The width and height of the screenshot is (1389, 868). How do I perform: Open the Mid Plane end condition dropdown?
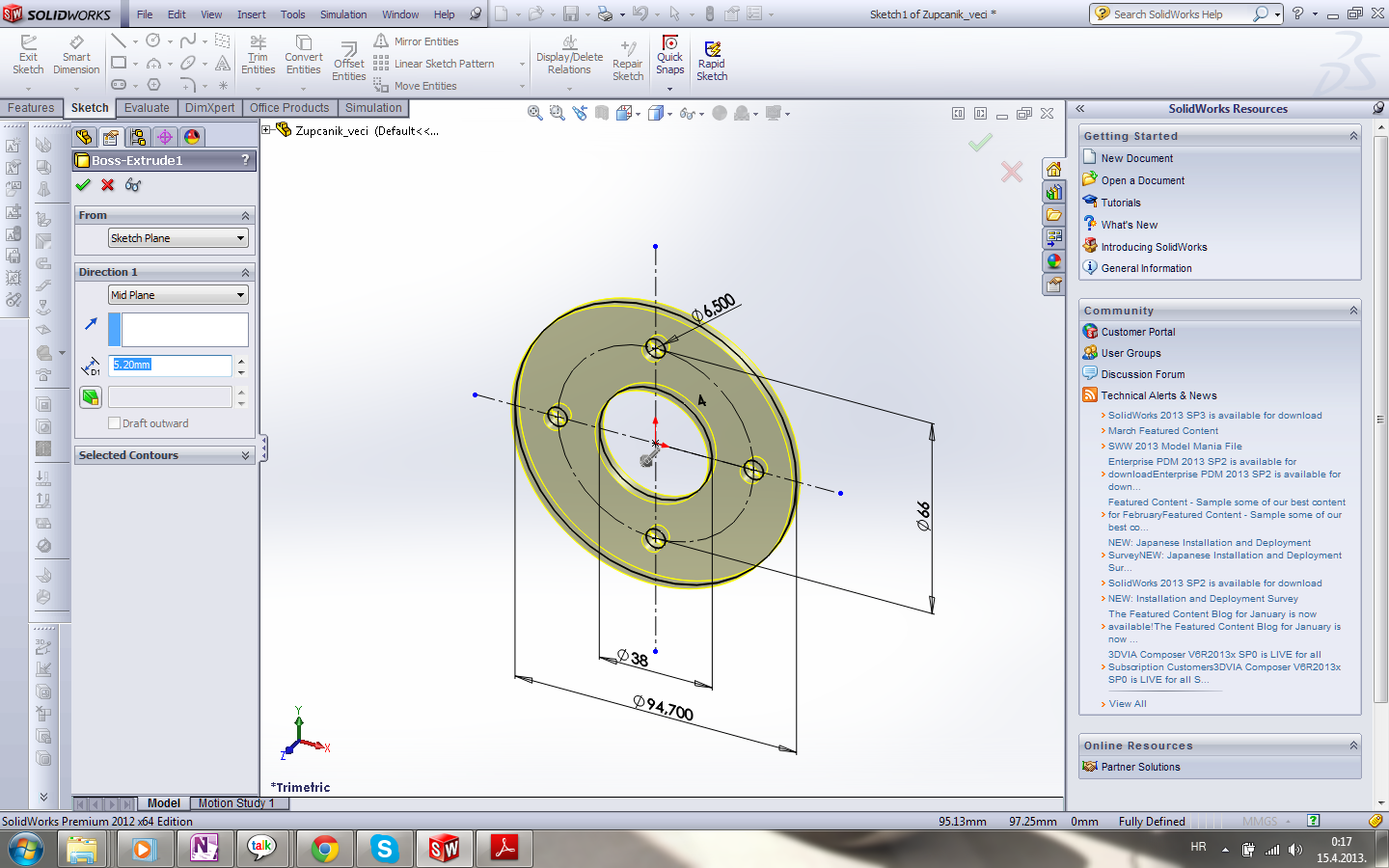tap(177, 295)
